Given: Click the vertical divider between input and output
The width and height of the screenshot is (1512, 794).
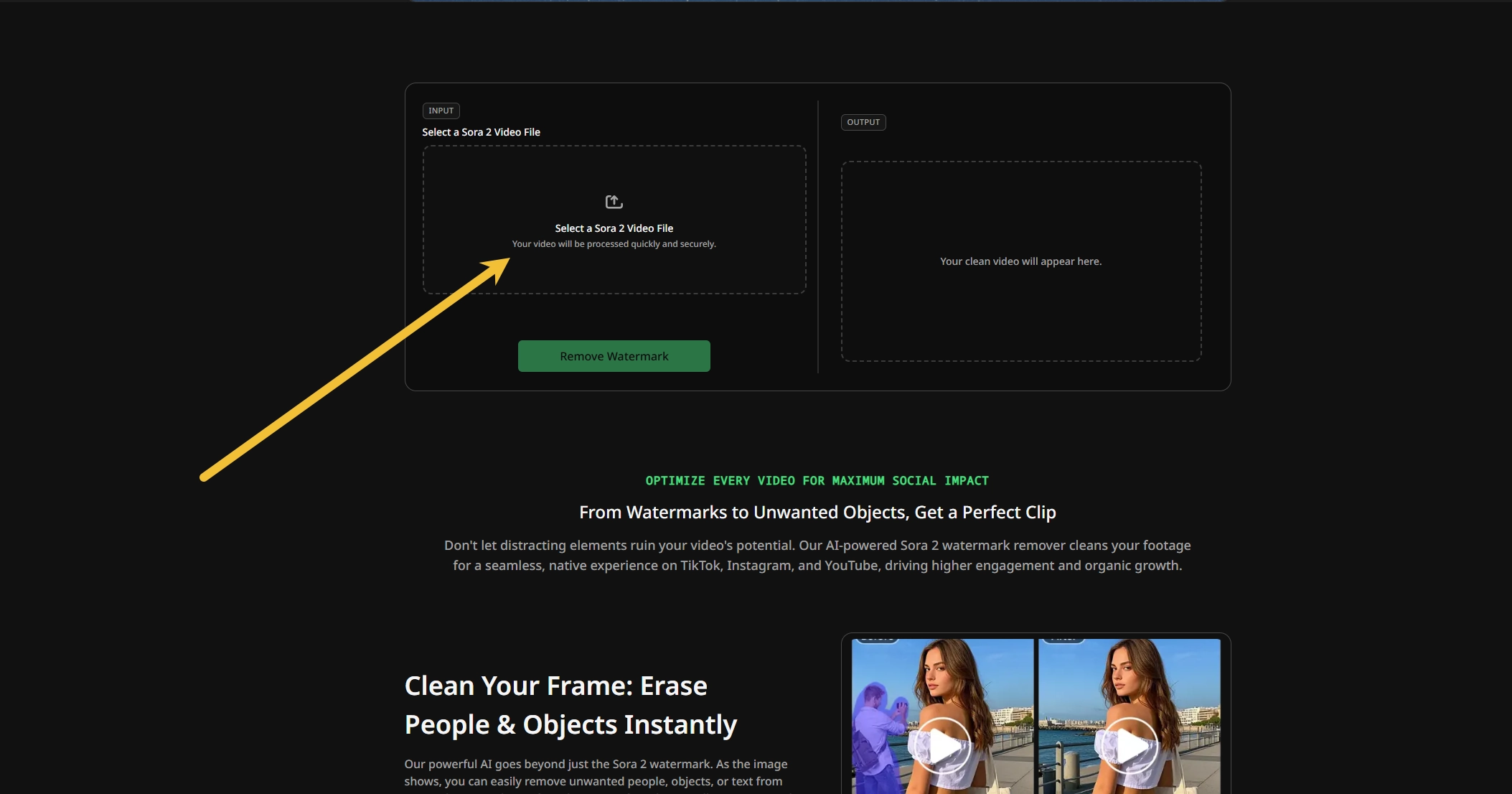Looking at the screenshot, I should click(x=818, y=237).
